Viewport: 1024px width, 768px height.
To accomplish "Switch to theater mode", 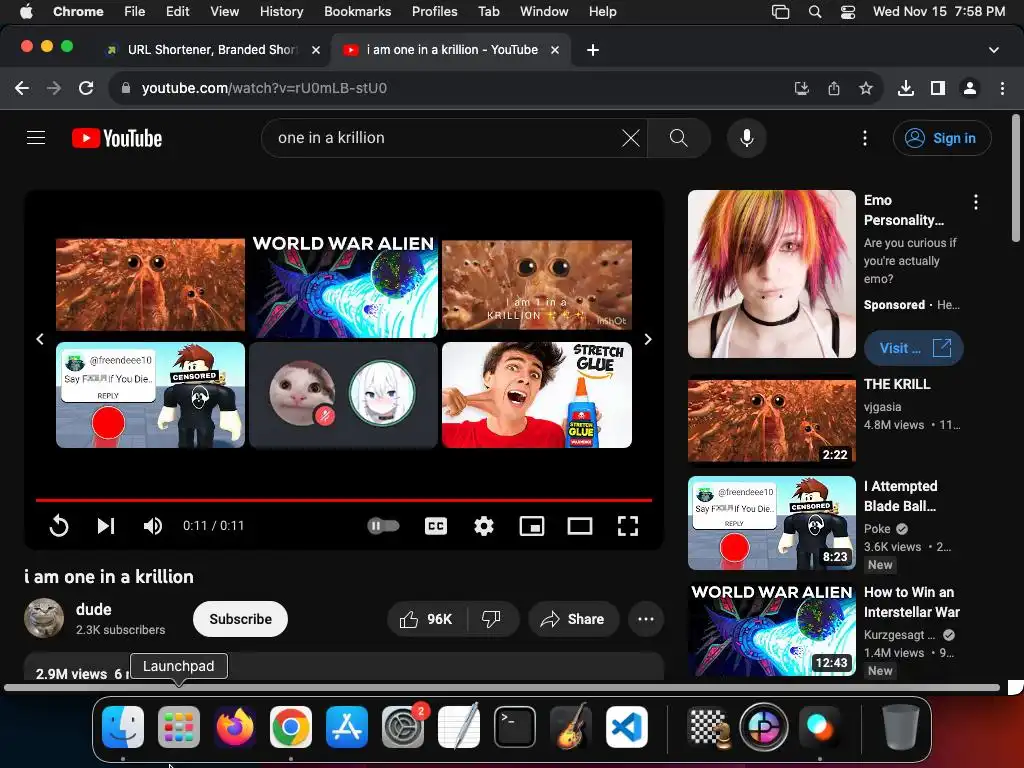I will pos(580,526).
